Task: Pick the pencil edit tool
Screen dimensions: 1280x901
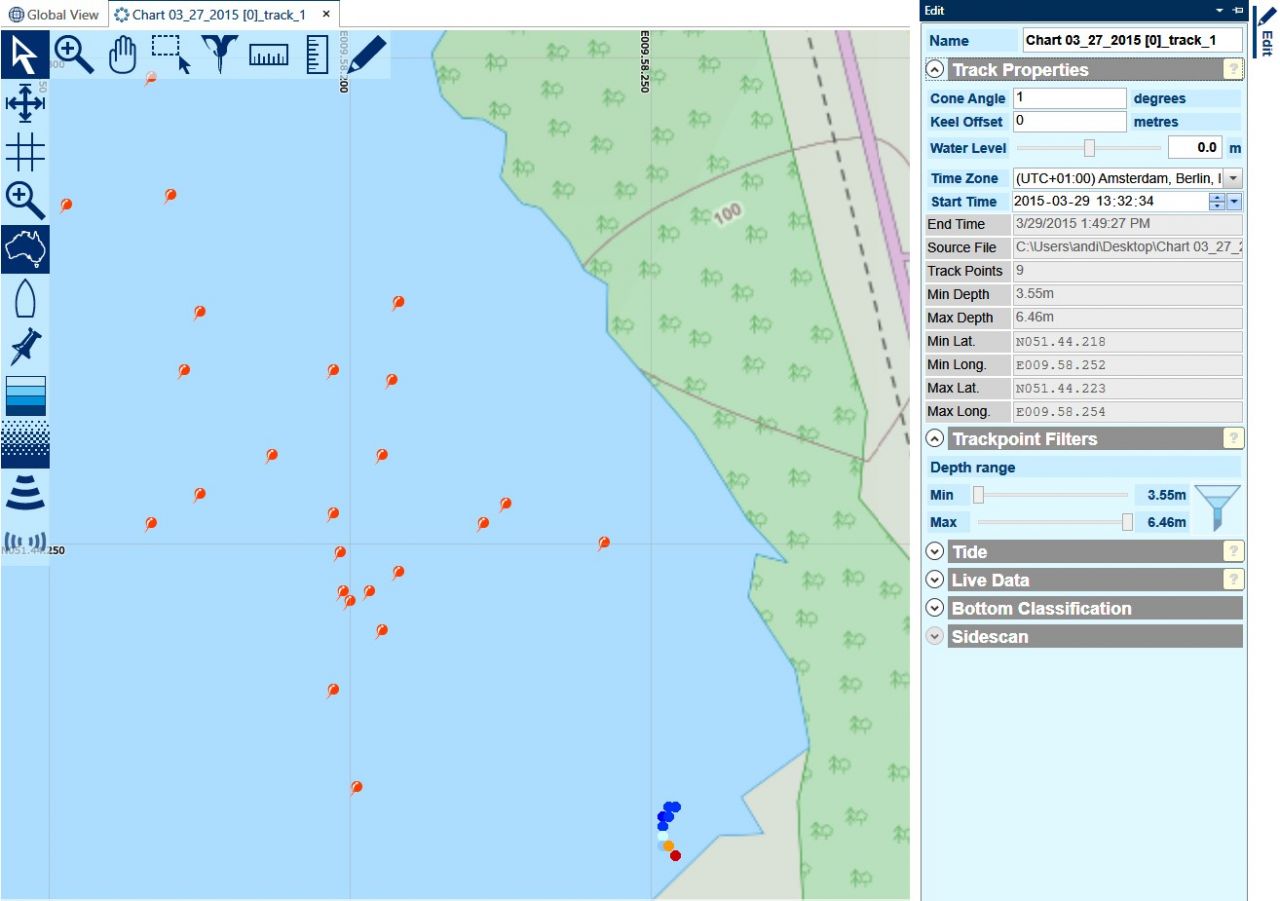Action: (366, 54)
